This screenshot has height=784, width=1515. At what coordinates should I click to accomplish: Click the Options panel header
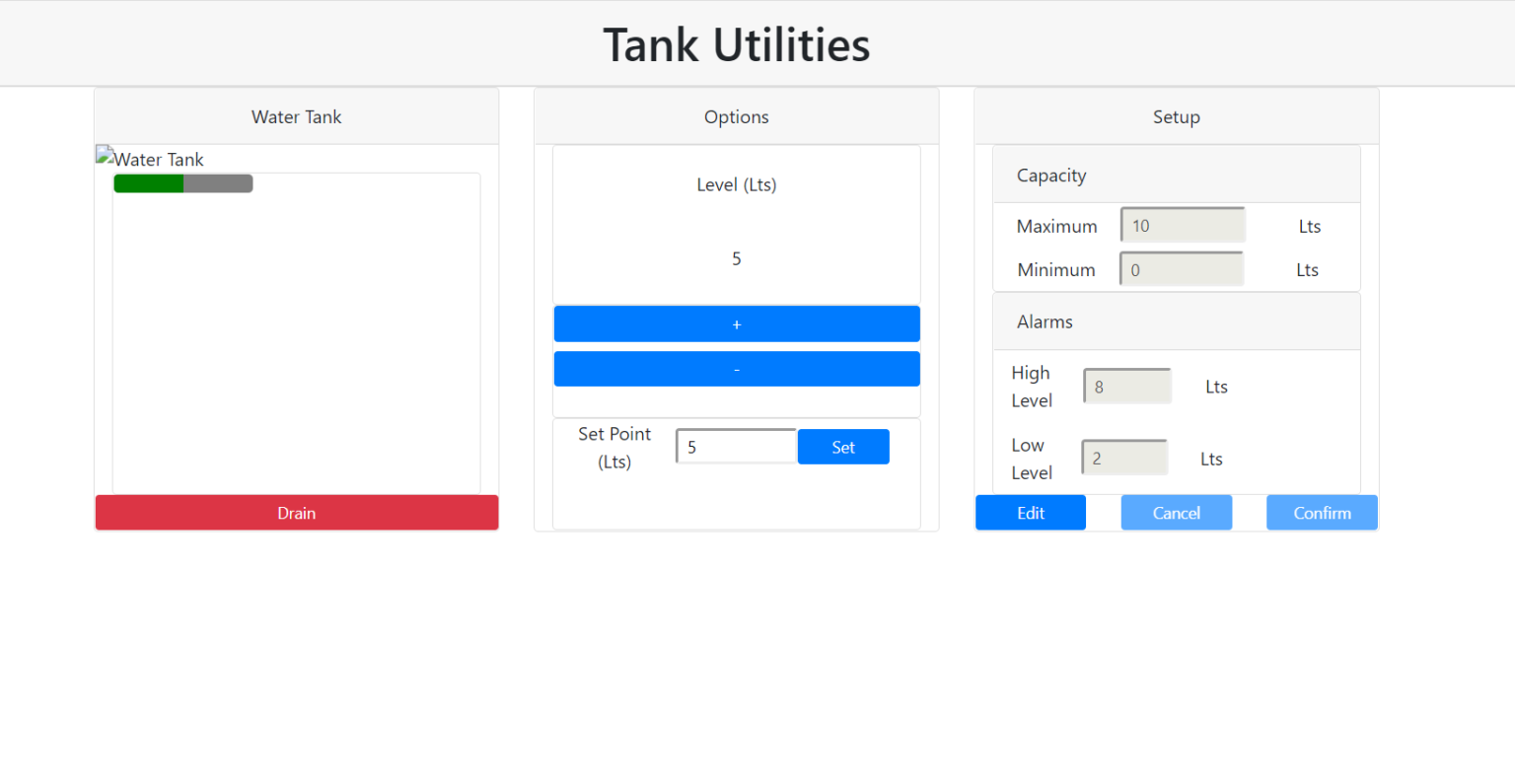pyautogui.click(x=737, y=117)
